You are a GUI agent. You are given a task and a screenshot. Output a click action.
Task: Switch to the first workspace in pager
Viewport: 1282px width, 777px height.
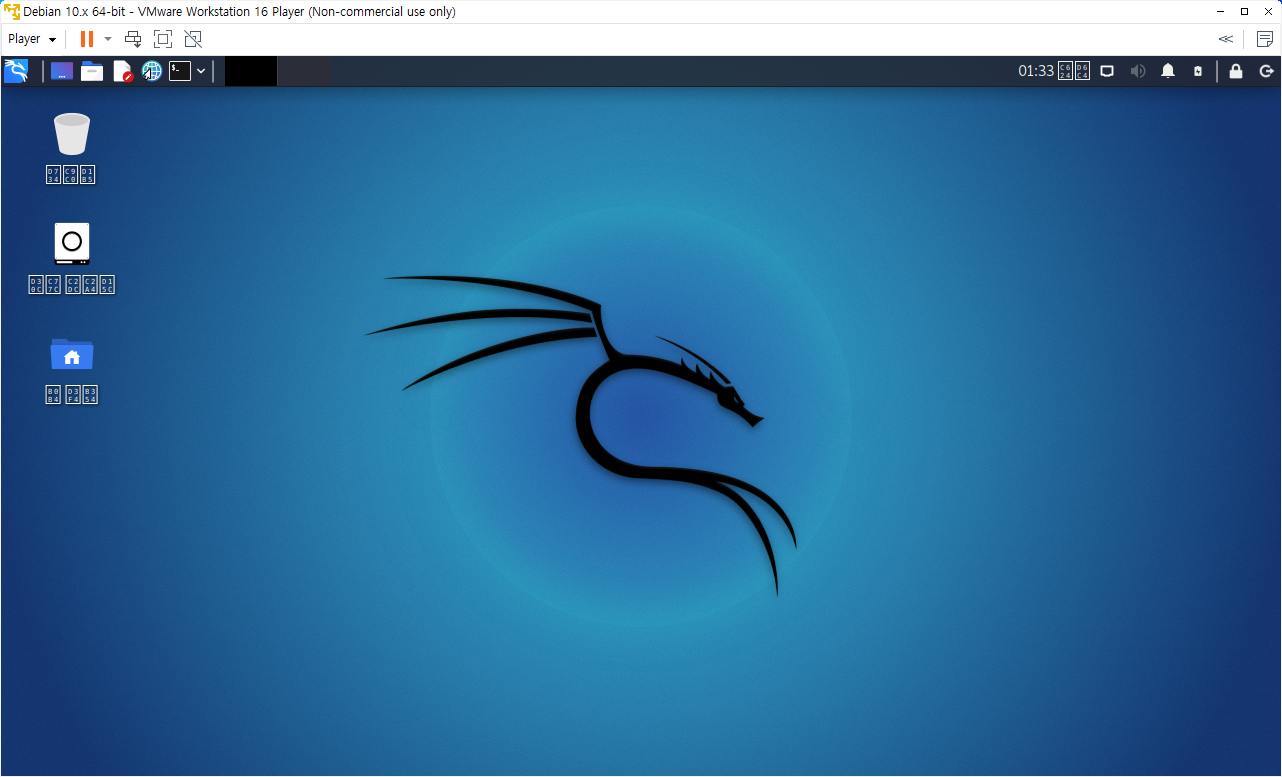(x=251, y=71)
